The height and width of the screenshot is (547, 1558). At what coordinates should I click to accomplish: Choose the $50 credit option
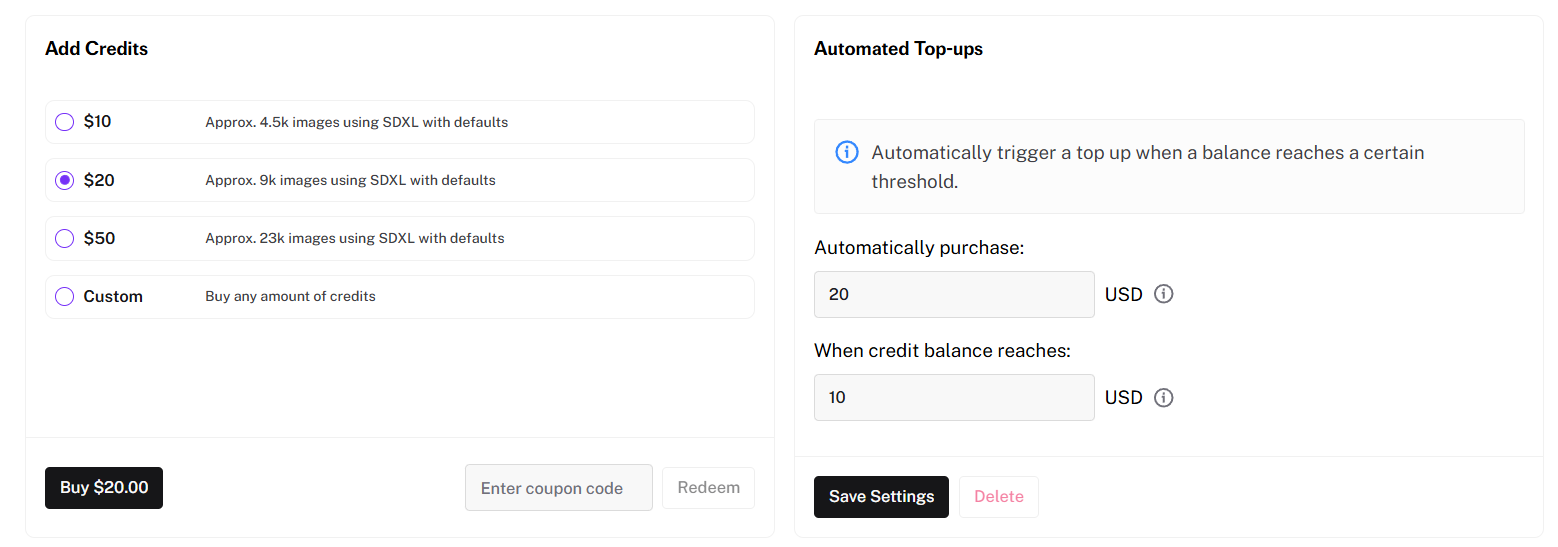click(x=65, y=238)
